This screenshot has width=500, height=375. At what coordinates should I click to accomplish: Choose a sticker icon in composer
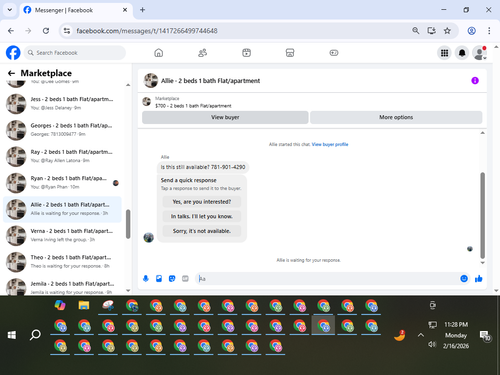point(172,279)
